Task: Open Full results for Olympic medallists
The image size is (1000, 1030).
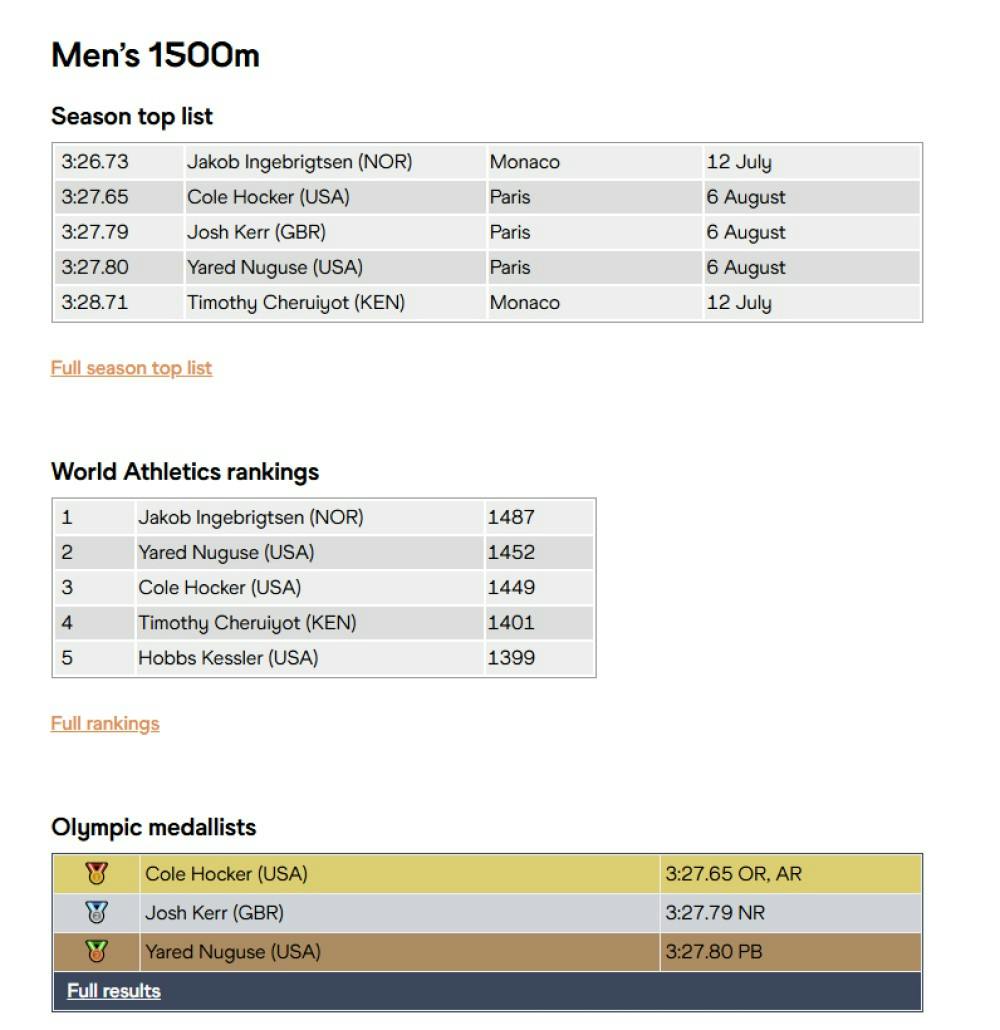Action: pyautogui.click(x=114, y=992)
